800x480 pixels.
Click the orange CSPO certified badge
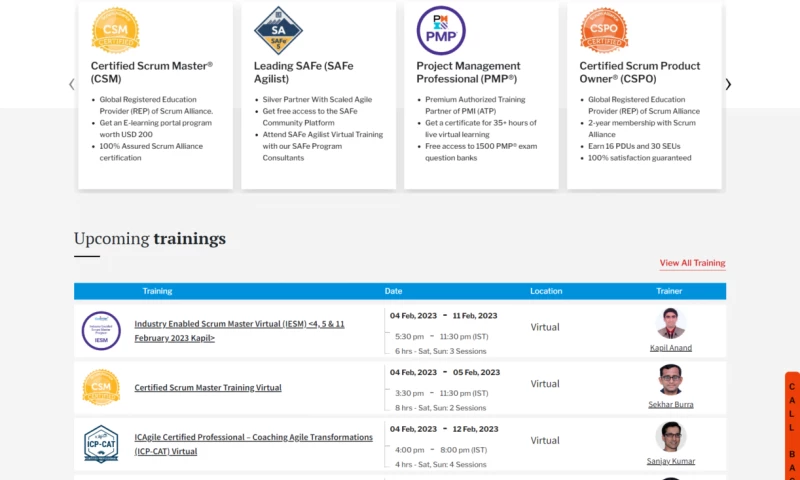point(604,30)
